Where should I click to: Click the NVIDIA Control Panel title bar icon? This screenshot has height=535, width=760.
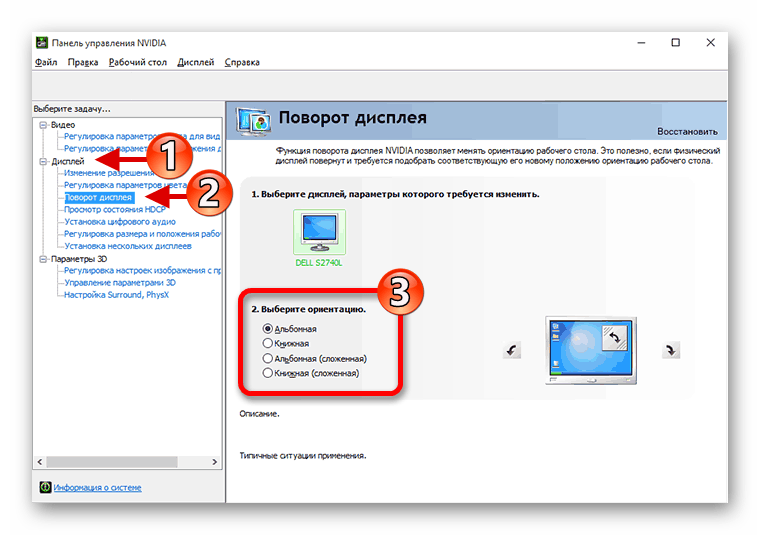tap(42, 43)
